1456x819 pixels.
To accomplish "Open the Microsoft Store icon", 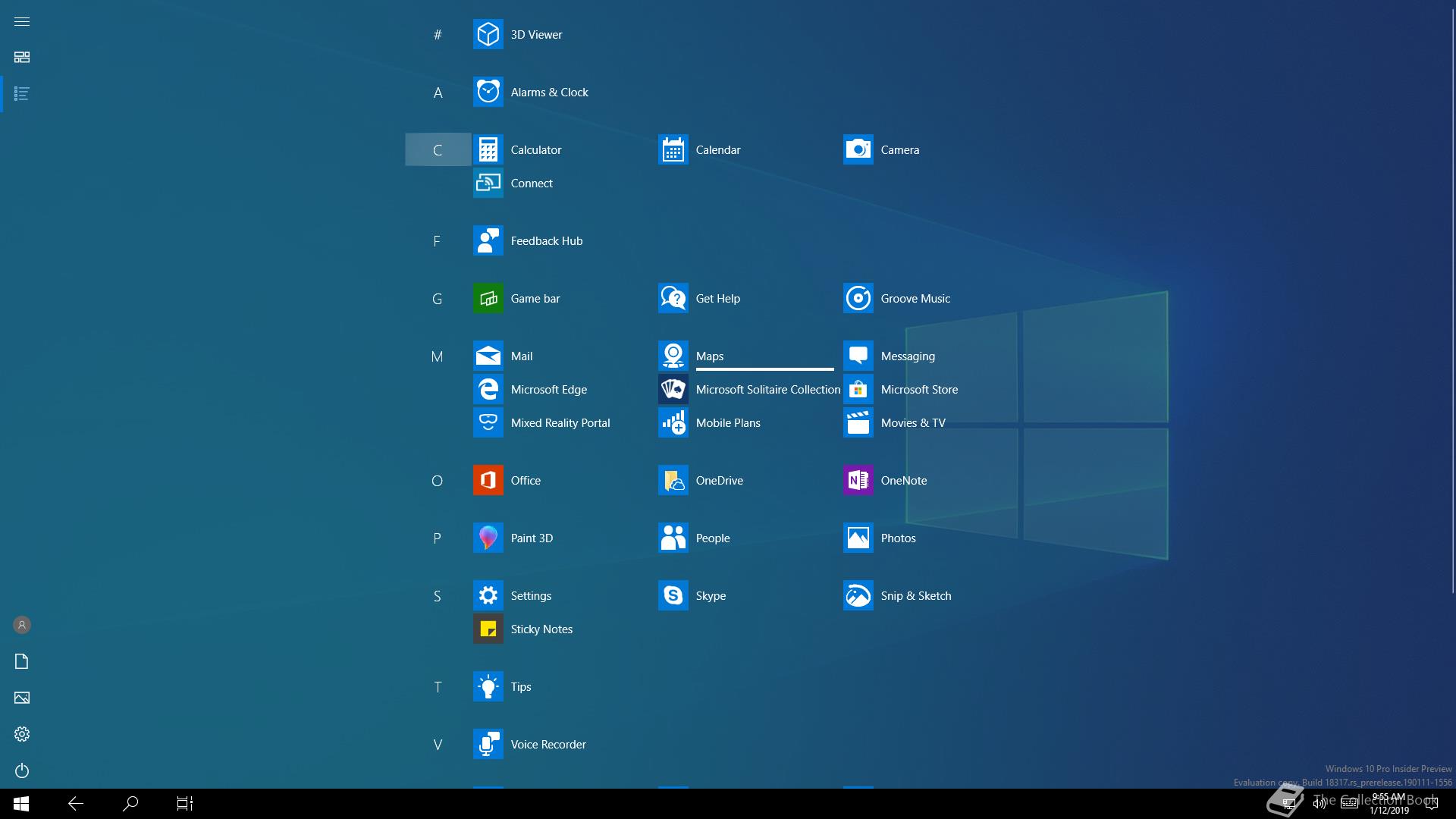I will (x=858, y=389).
